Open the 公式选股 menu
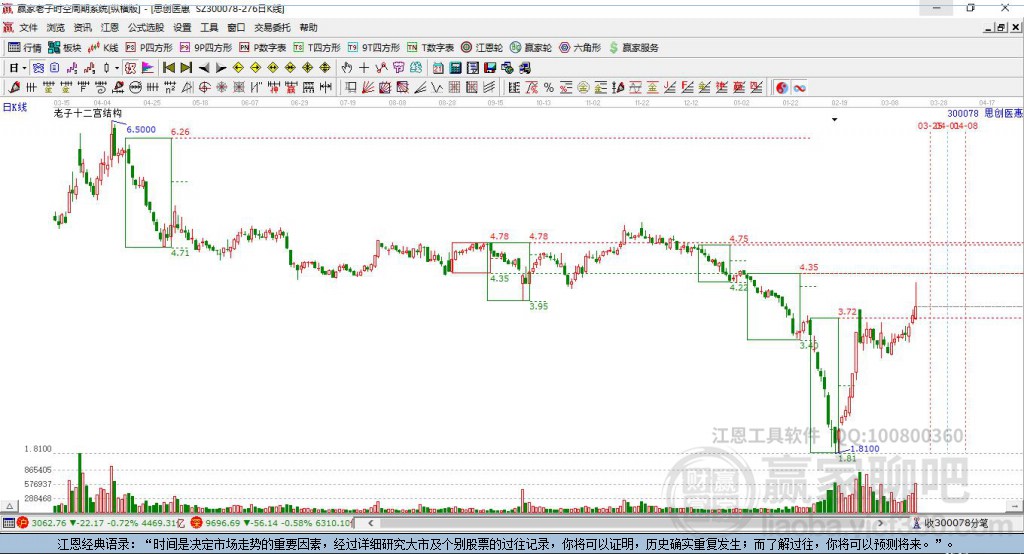Image resolution: width=1024 pixels, height=554 pixels. click(146, 27)
